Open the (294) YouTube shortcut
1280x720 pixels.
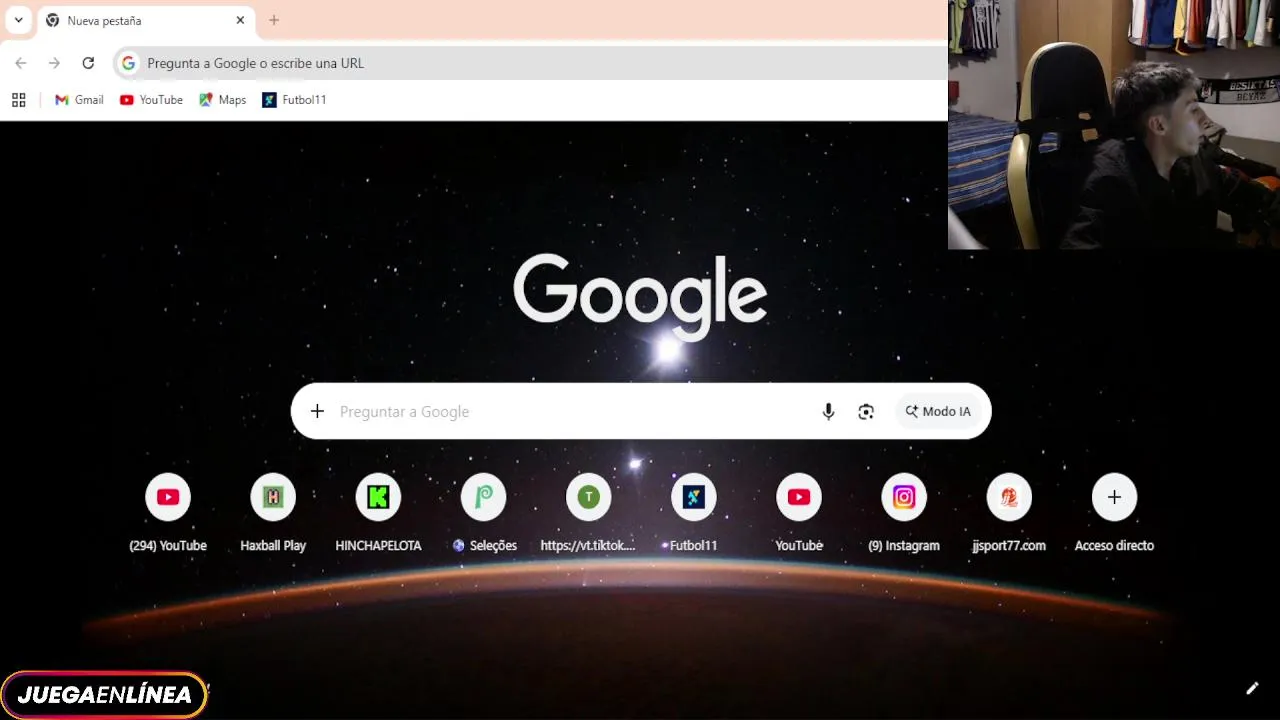coord(168,514)
